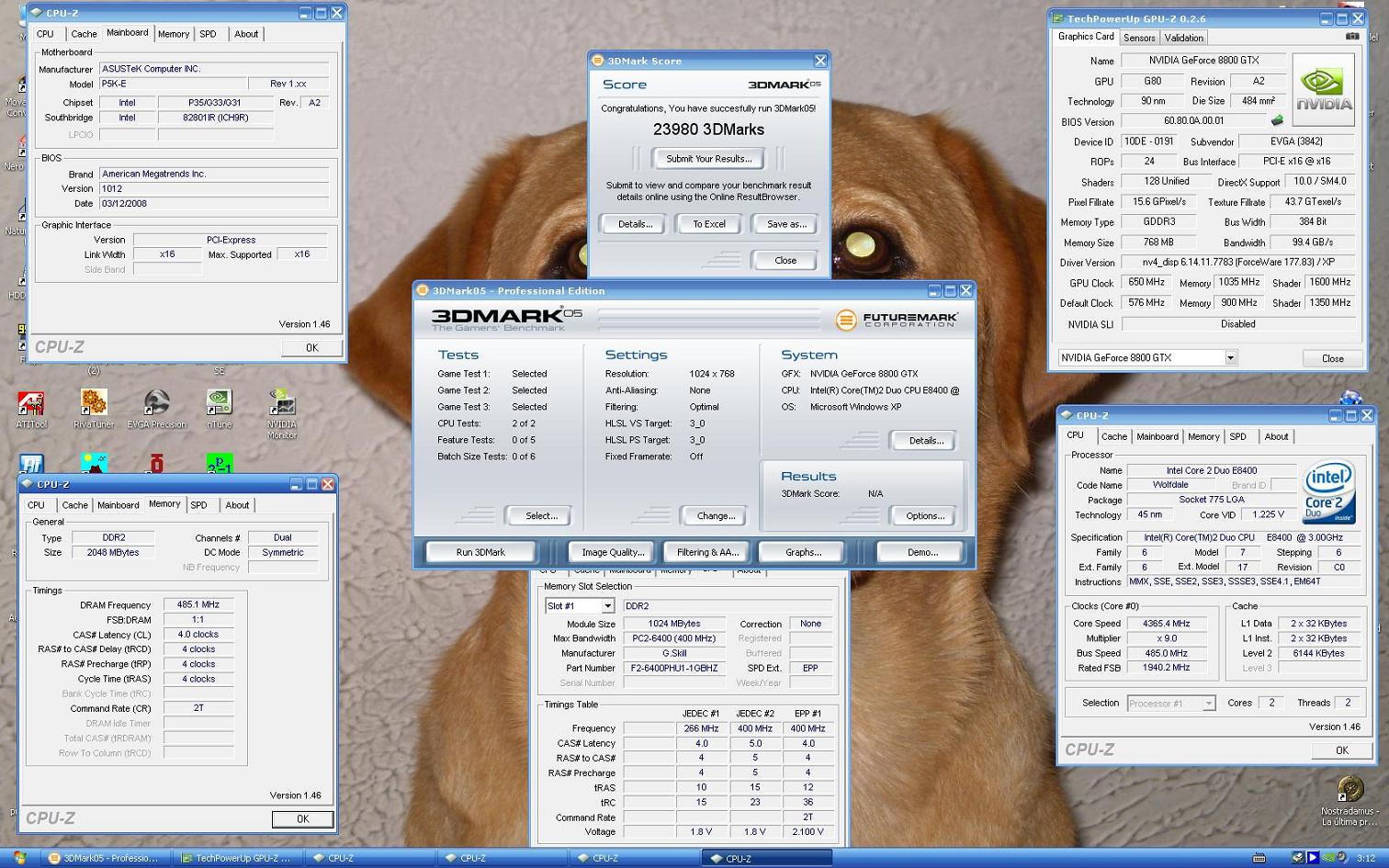Open the Mainboard tab in the processor CPU-Z window
The width and height of the screenshot is (1389, 868).
click(x=1157, y=436)
